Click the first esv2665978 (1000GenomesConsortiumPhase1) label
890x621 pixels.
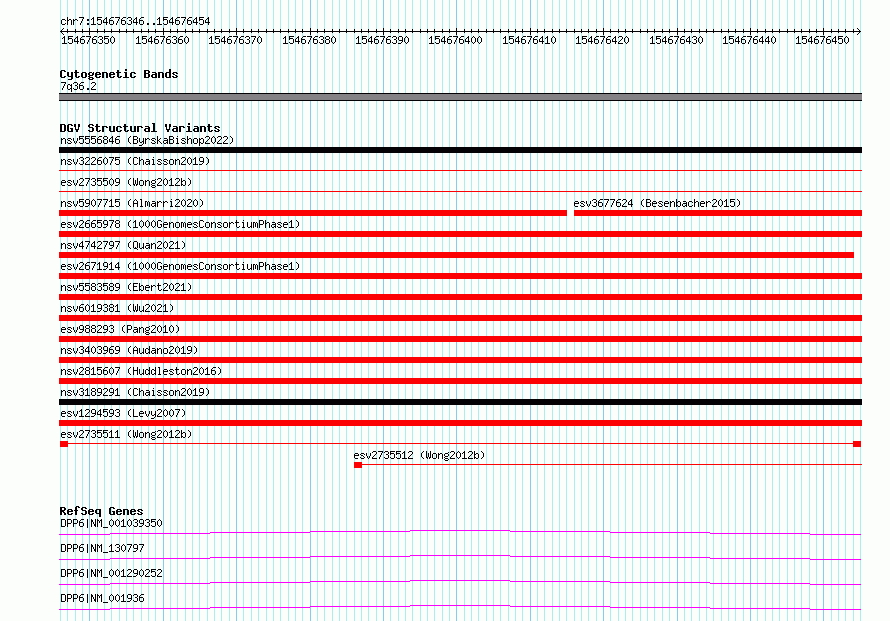pos(180,224)
